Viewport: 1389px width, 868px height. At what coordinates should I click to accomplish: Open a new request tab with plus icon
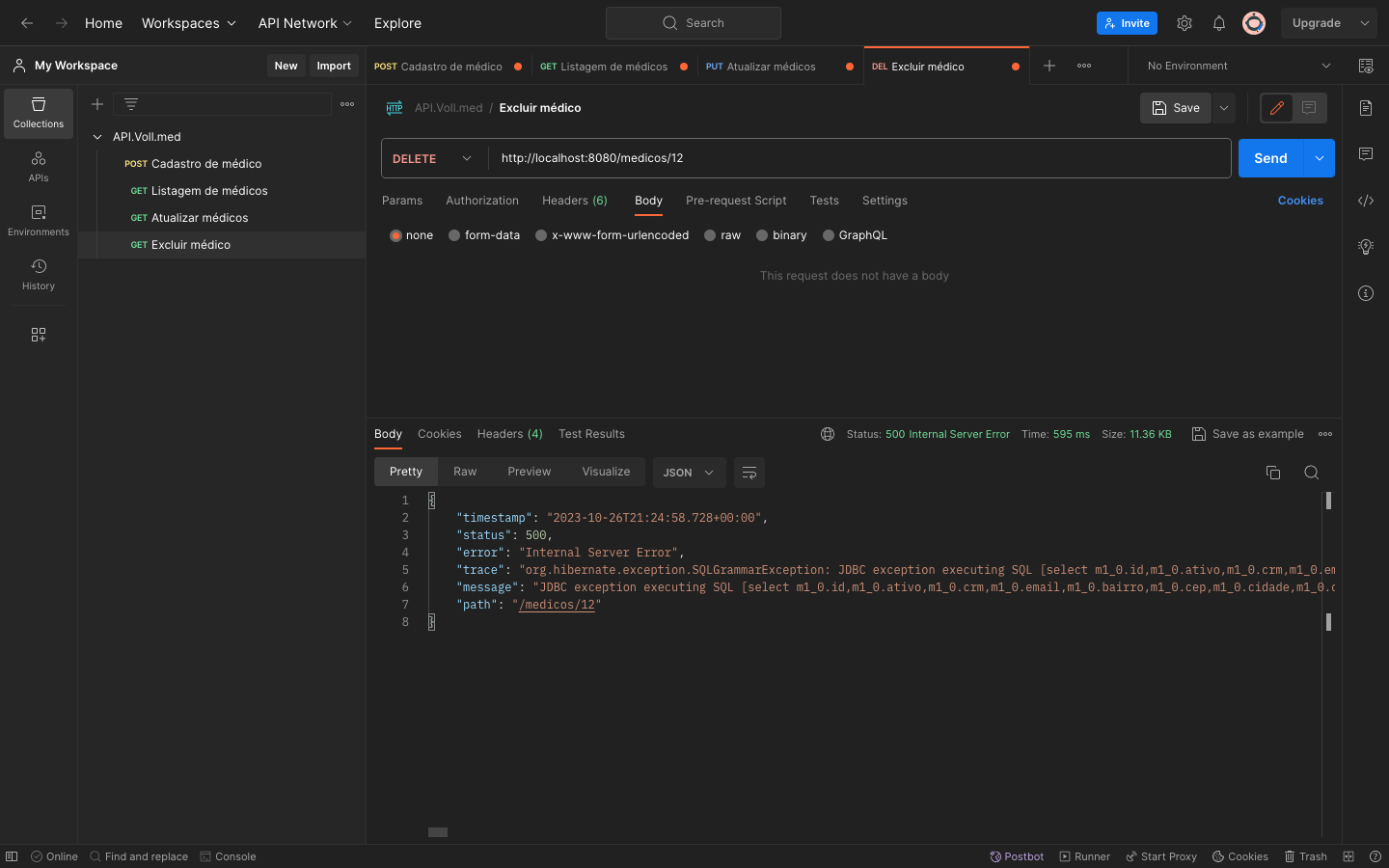click(x=1049, y=66)
